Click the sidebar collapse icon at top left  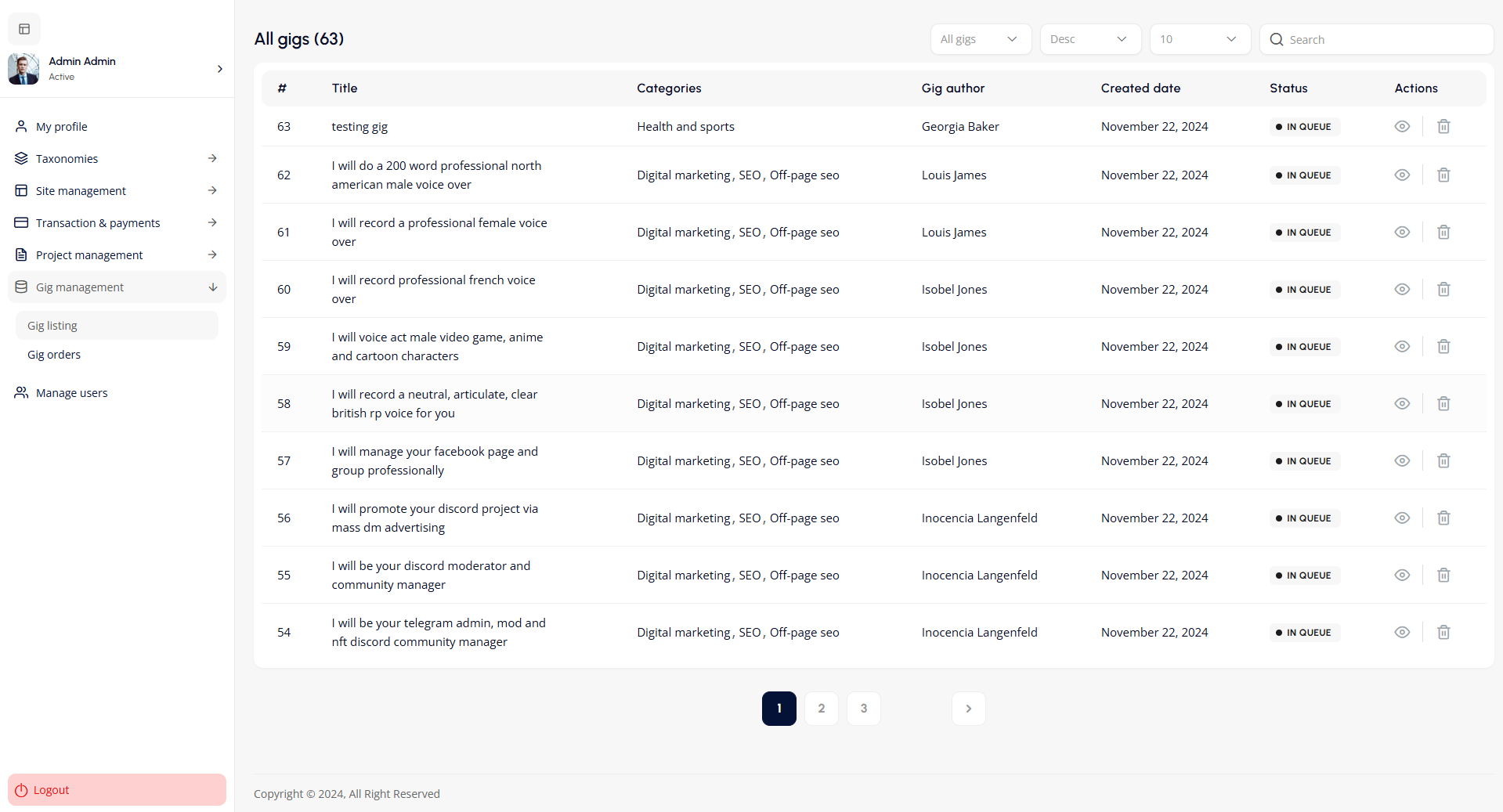(24, 29)
